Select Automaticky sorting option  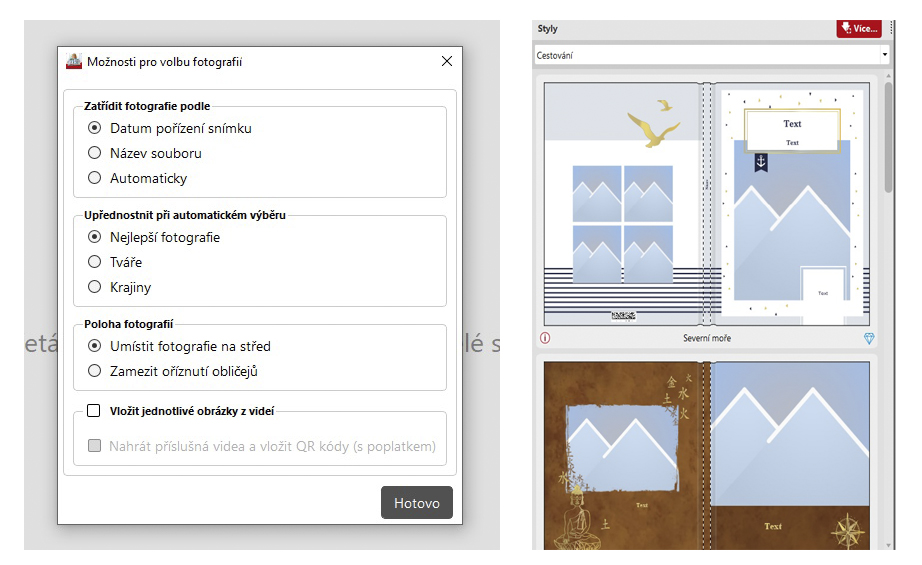coord(95,178)
